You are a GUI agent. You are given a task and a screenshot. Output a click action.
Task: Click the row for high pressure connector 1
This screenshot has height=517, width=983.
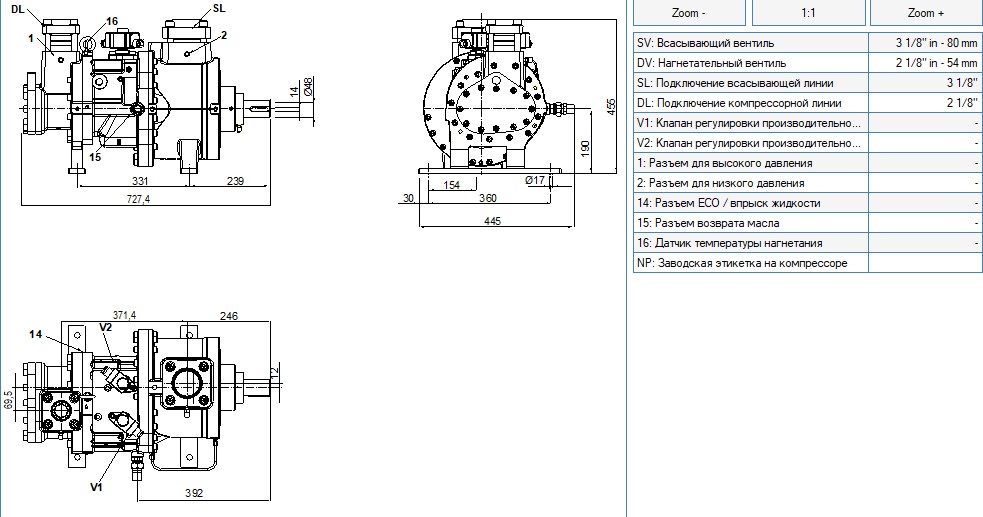(x=807, y=164)
